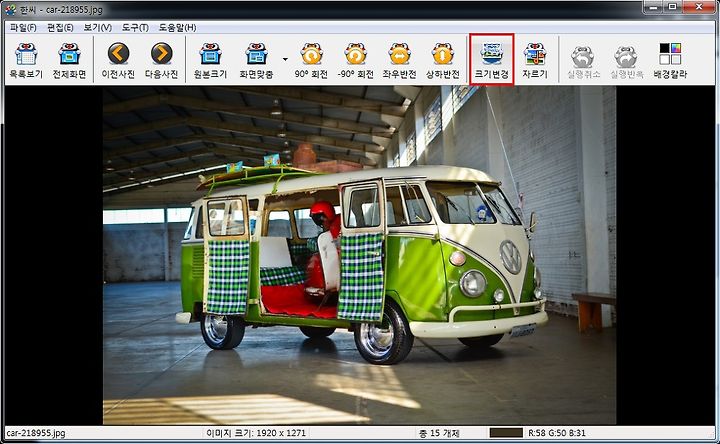Screen dimensions: 720x444
Task: Click the displayed van photo
Action: coord(360,255)
